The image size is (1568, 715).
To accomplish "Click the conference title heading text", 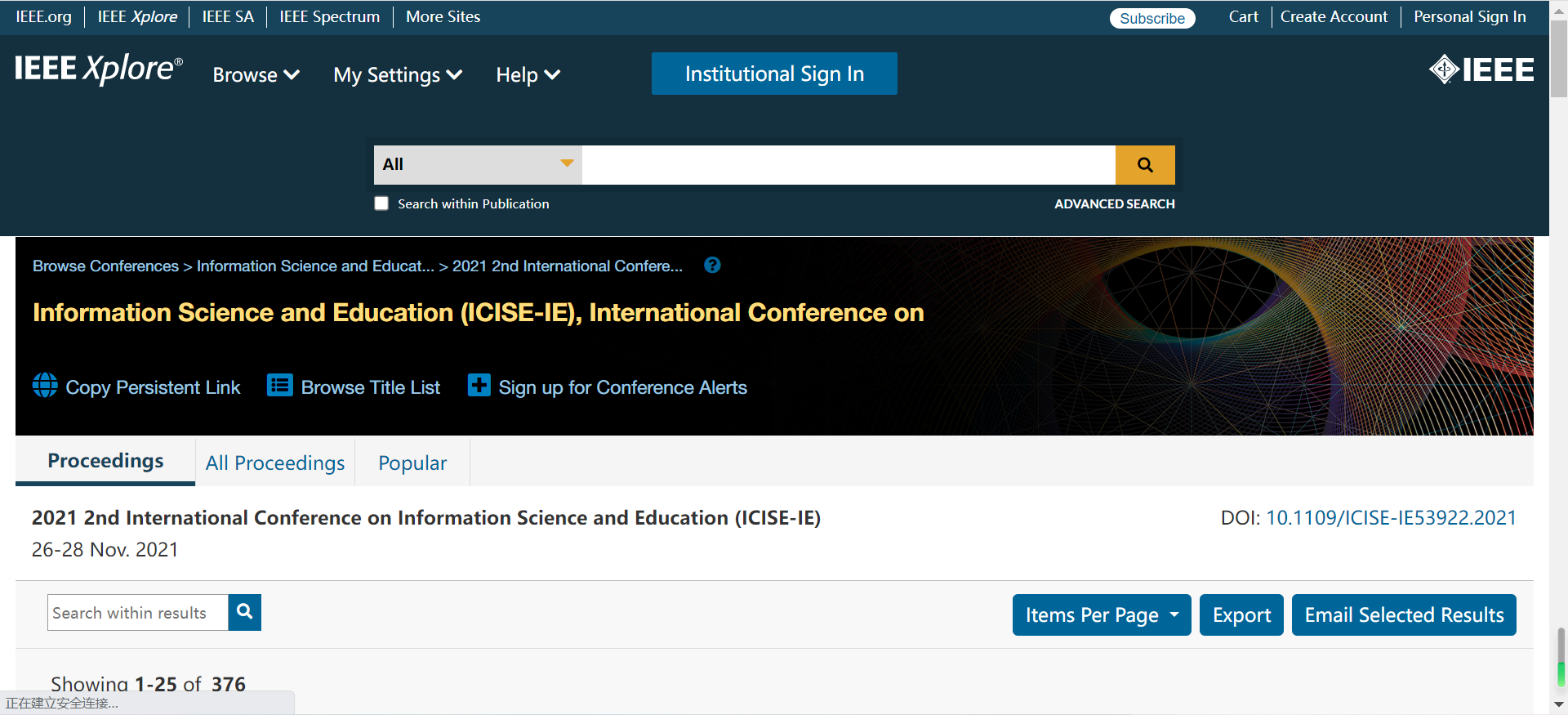I will coord(479,312).
